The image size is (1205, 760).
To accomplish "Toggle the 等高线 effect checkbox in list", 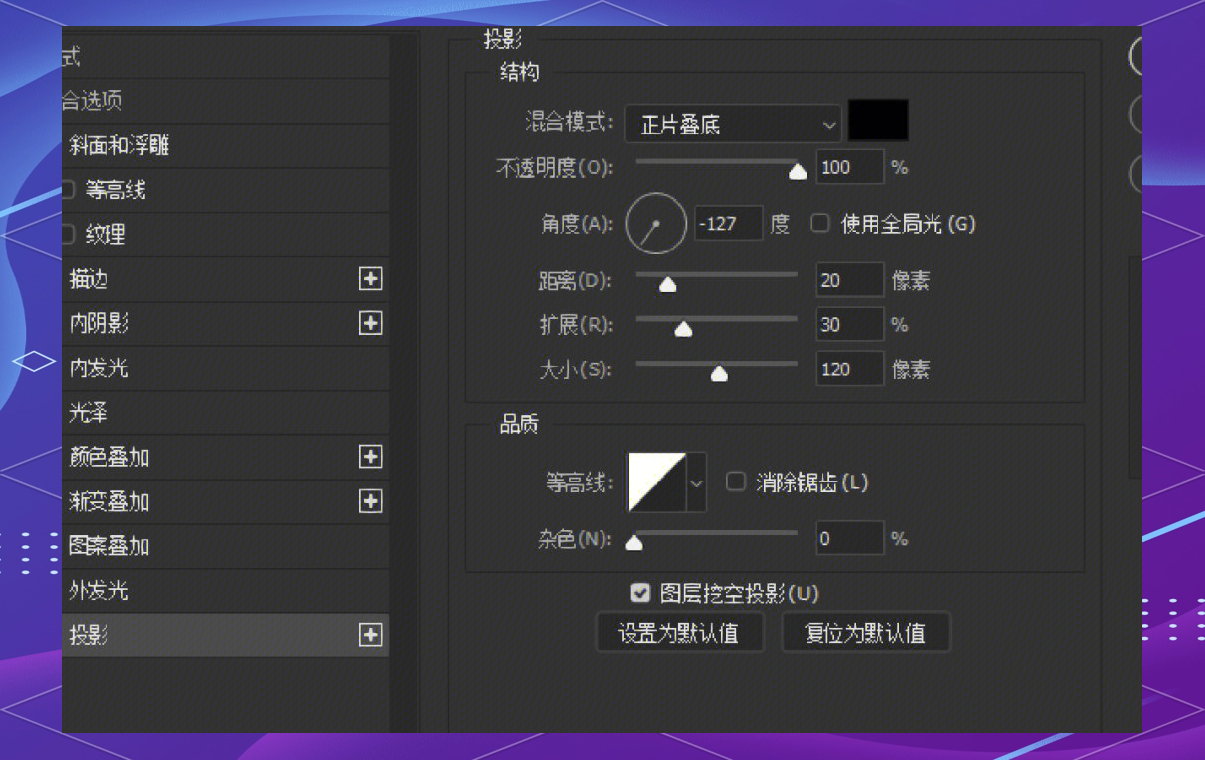I will coord(68,189).
